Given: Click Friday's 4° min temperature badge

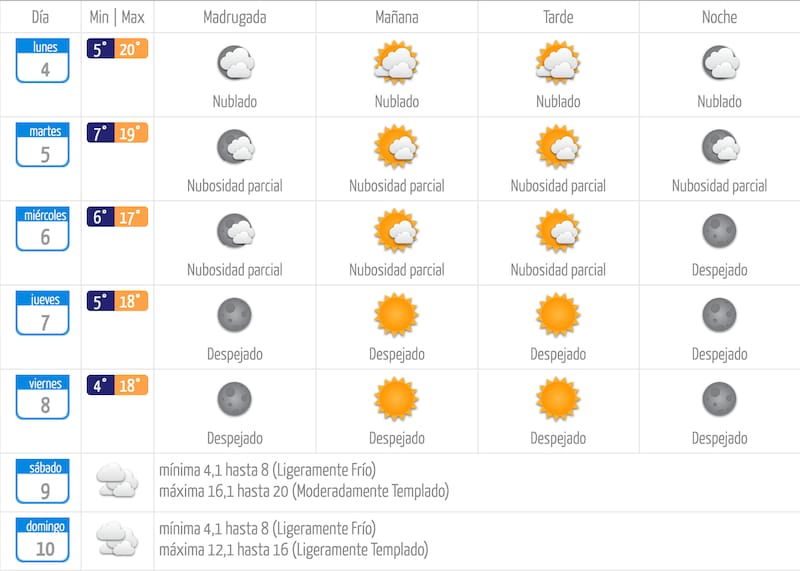Looking at the screenshot, I should click(101, 386).
